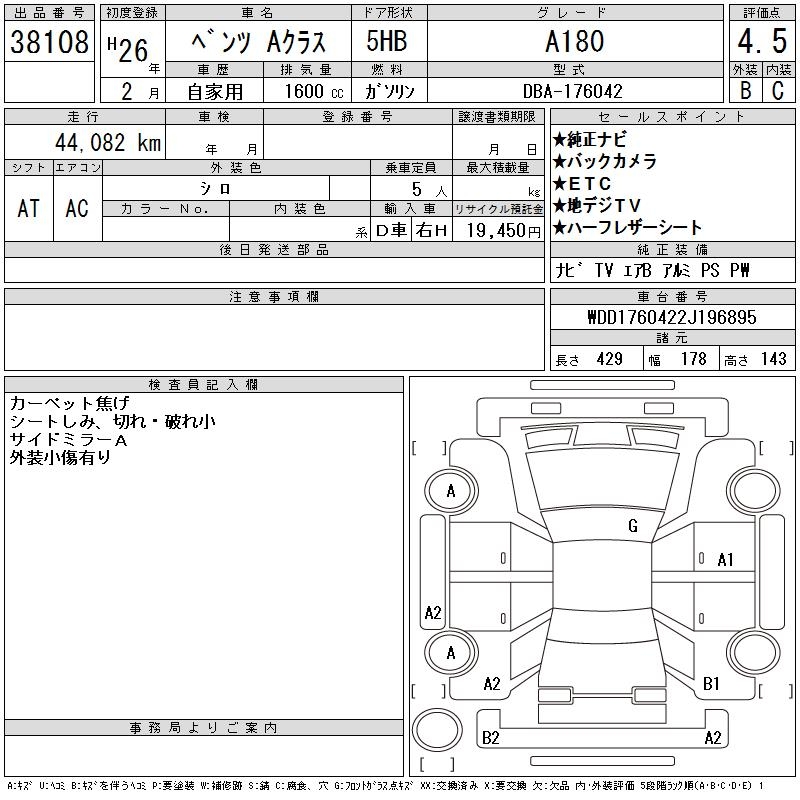Screen dimensions: 800x800
Task: Click sales point ★地デジTV
Action: [x=596, y=206]
